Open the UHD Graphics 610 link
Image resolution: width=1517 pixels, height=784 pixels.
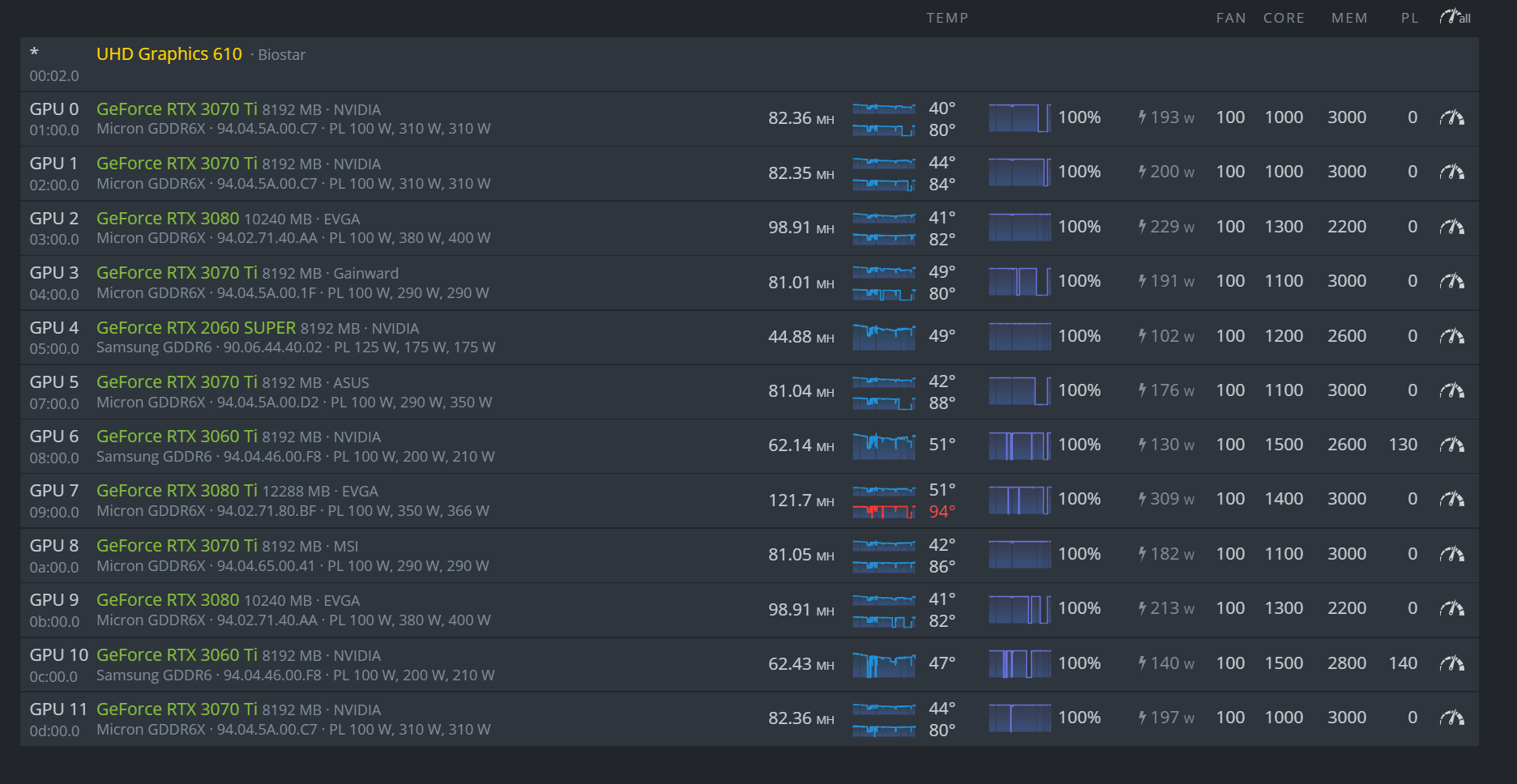point(169,54)
